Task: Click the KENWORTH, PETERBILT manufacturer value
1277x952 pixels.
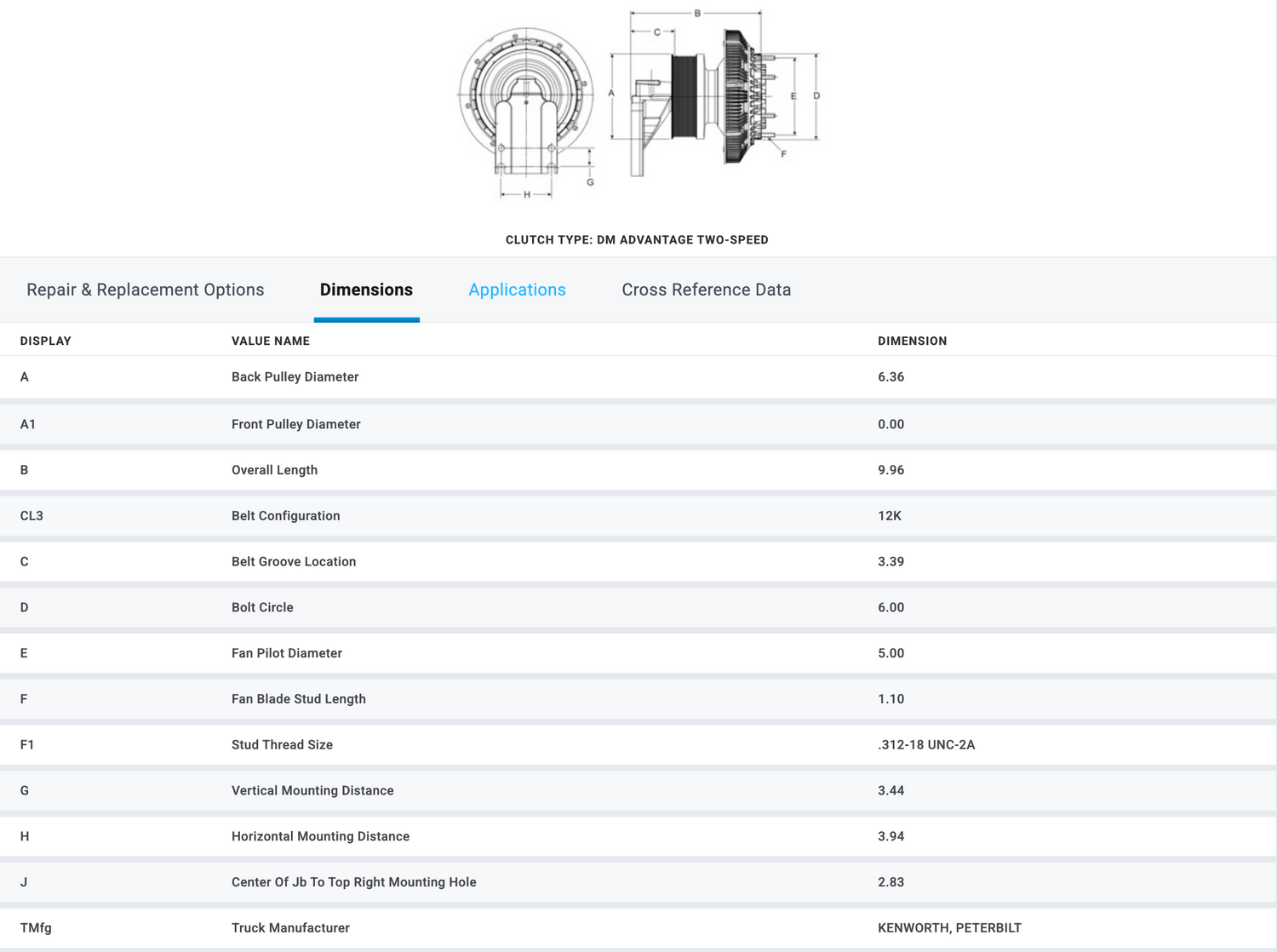Action: (949, 928)
